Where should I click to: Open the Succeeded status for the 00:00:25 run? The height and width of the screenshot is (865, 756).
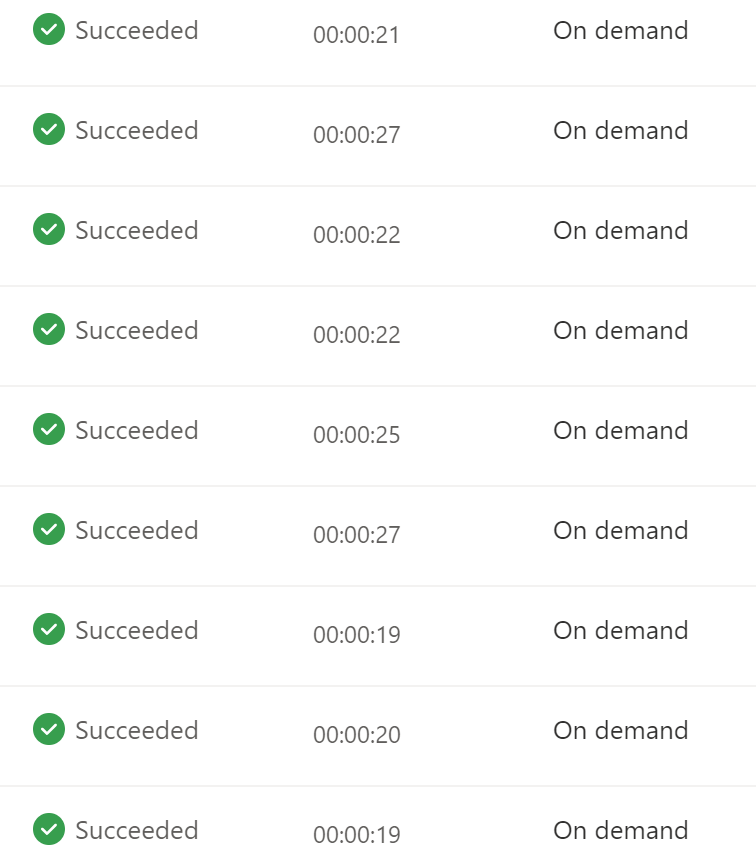click(137, 430)
